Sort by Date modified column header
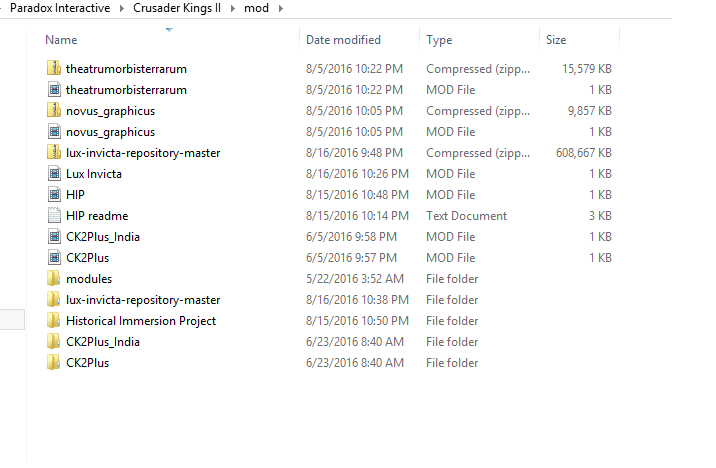 tap(343, 40)
